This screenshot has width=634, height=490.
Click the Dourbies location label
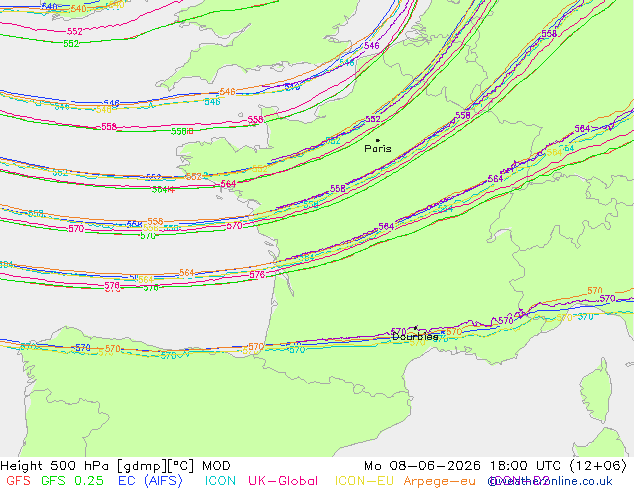415,337
